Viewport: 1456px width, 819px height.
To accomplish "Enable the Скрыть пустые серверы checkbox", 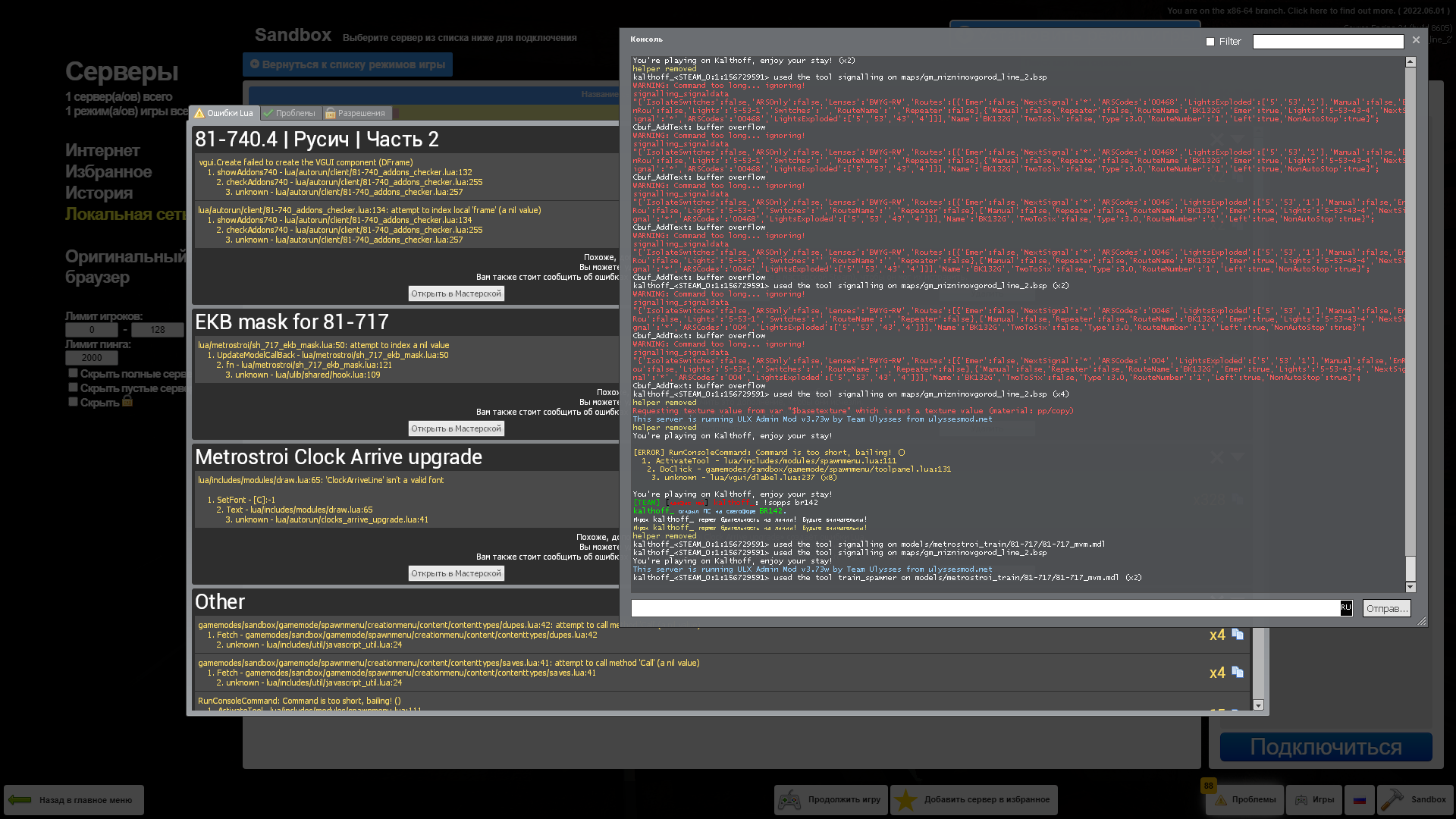I will [73, 387].
